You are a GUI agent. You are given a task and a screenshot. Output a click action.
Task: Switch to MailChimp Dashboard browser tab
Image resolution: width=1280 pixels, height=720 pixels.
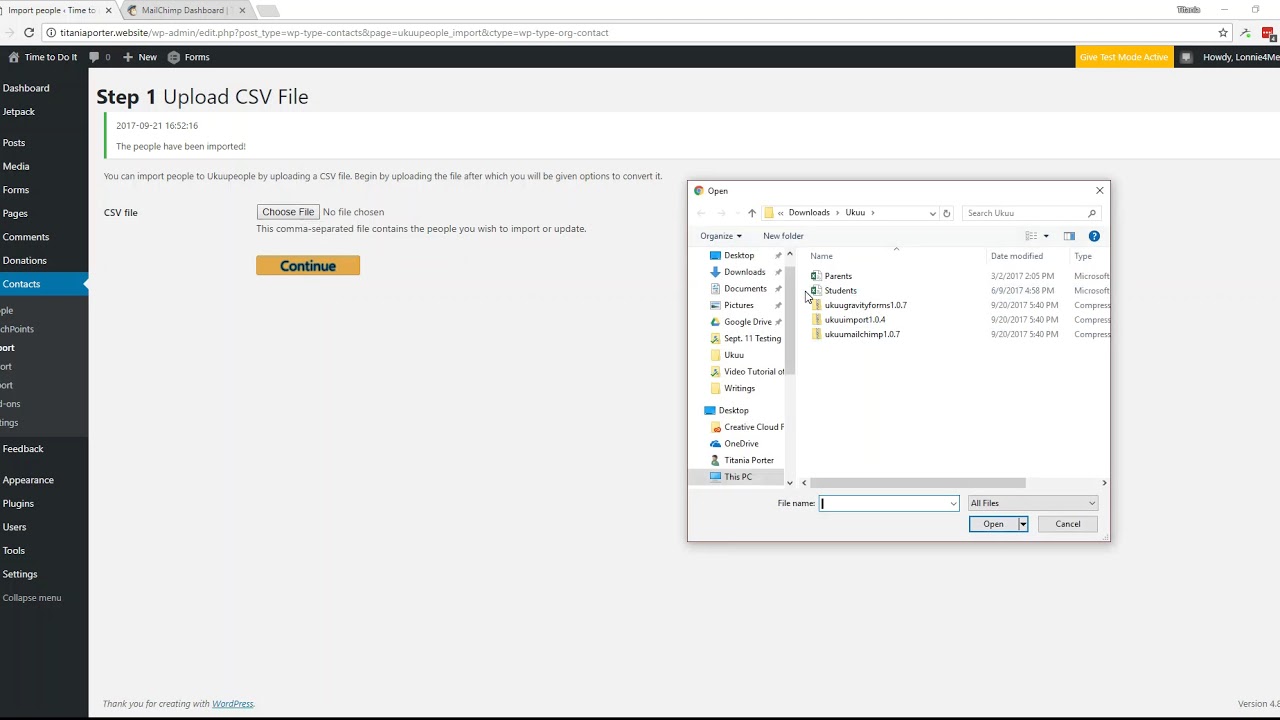point(182,10)
